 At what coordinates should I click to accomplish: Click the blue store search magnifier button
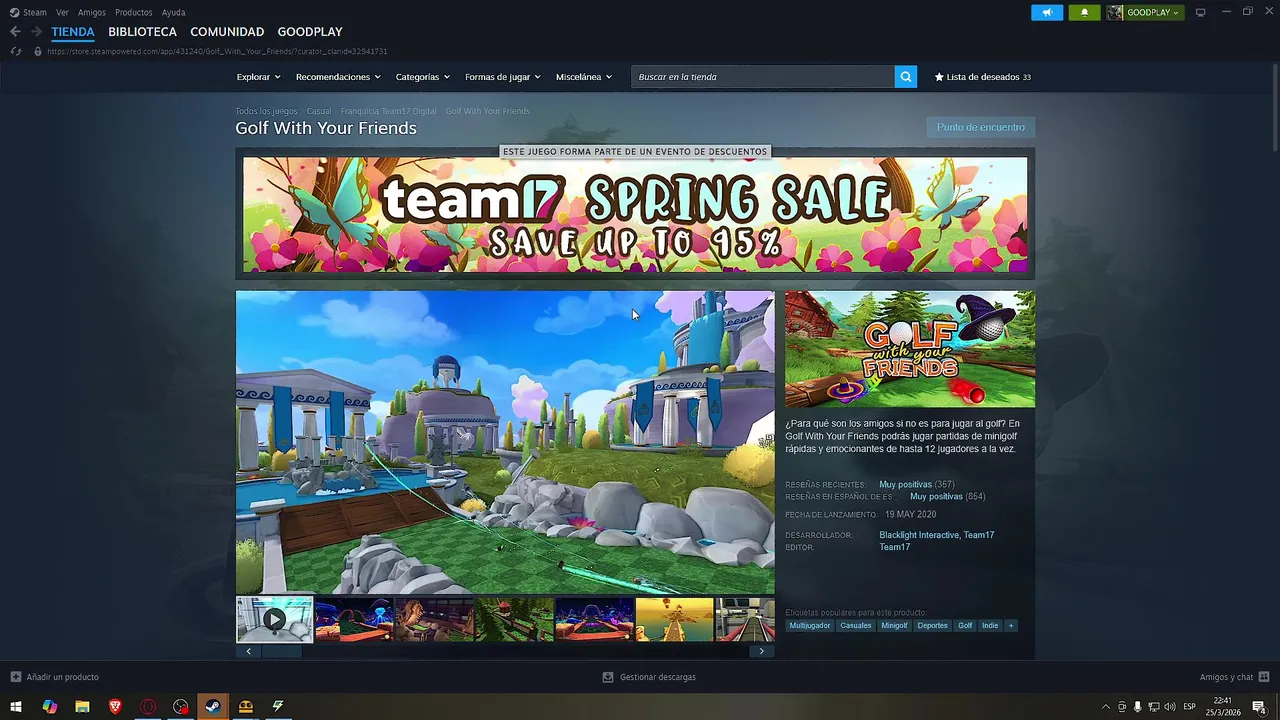[906, 77]
